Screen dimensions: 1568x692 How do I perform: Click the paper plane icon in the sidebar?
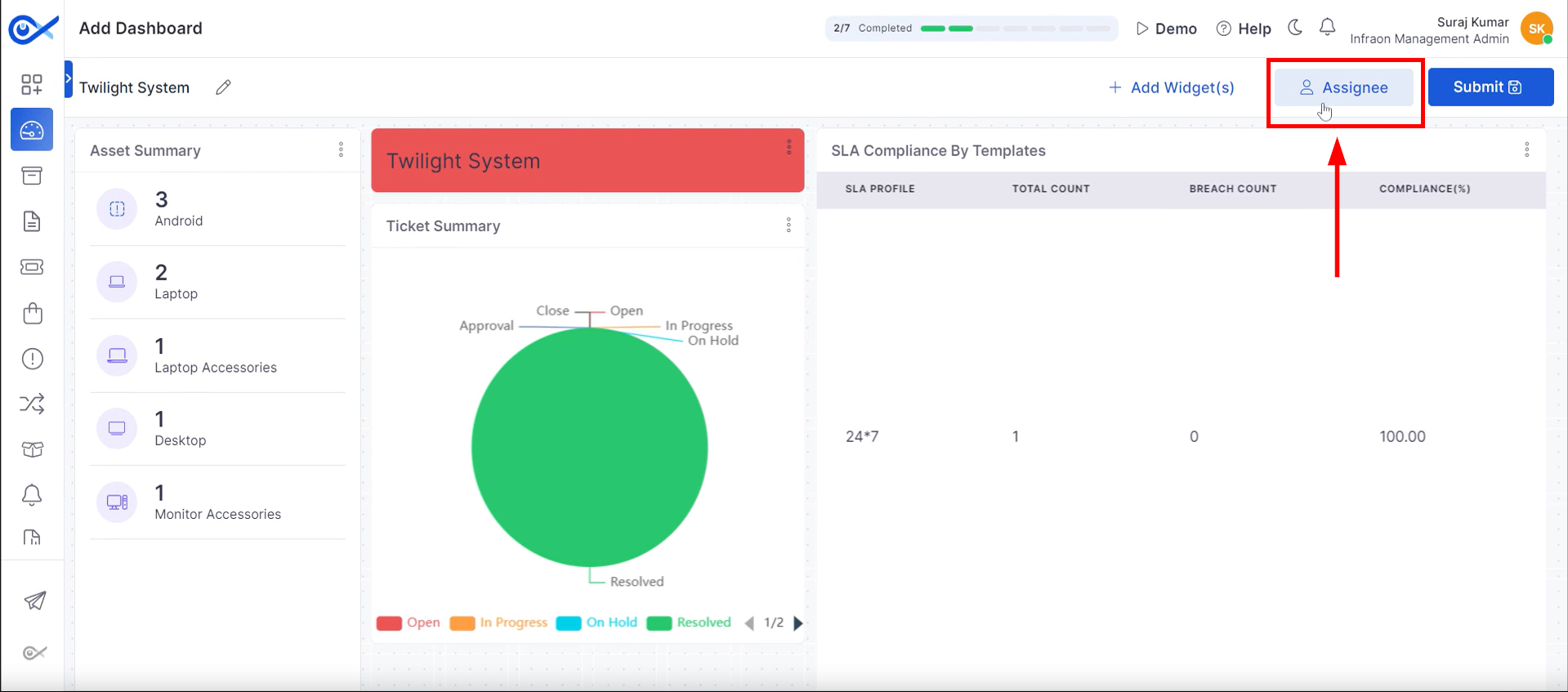tap(34, 601)
